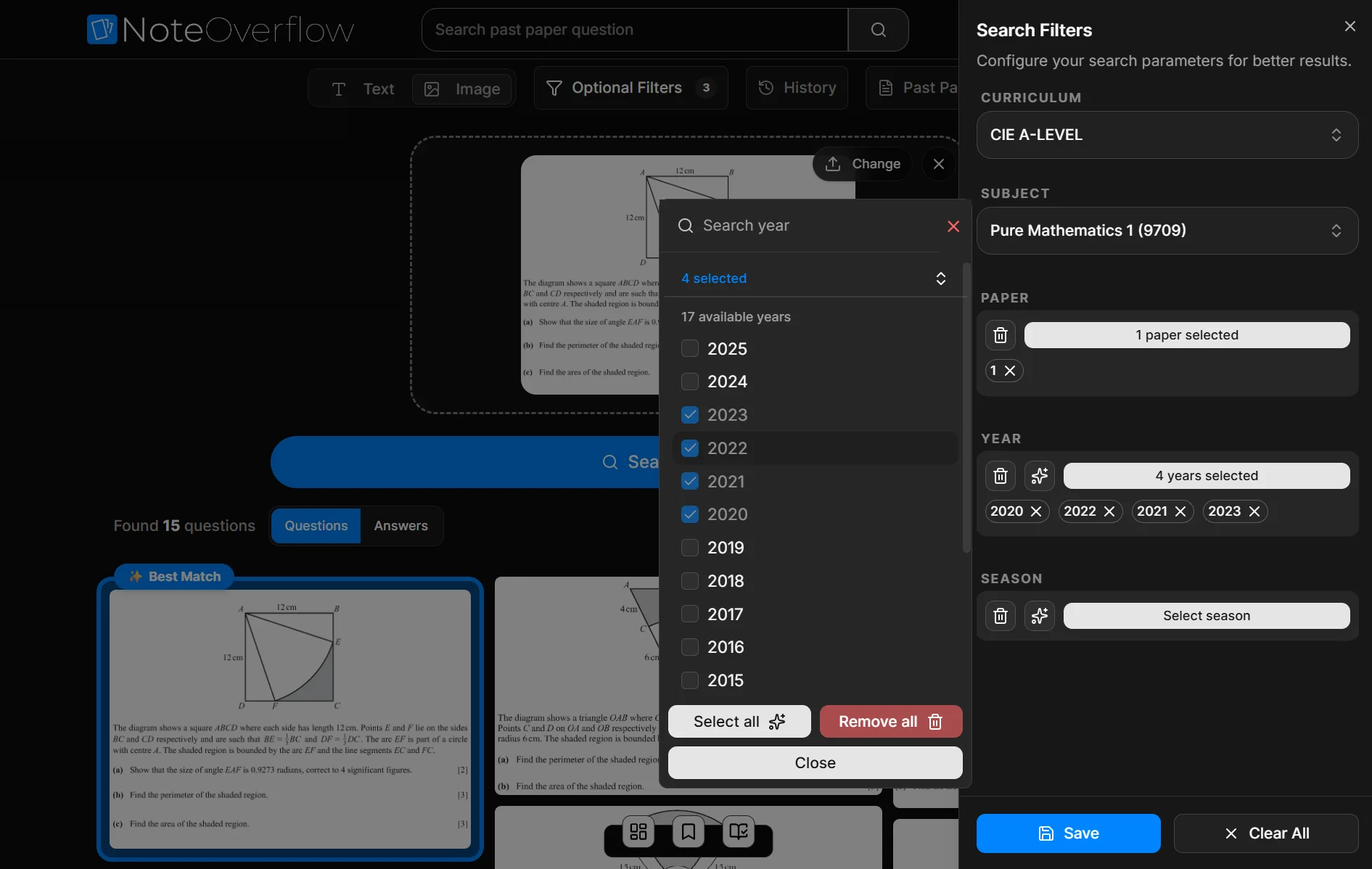Open the CIE A-LEVEL curriculum dropdown
1372x869 pixels.
click(1167, 135)
